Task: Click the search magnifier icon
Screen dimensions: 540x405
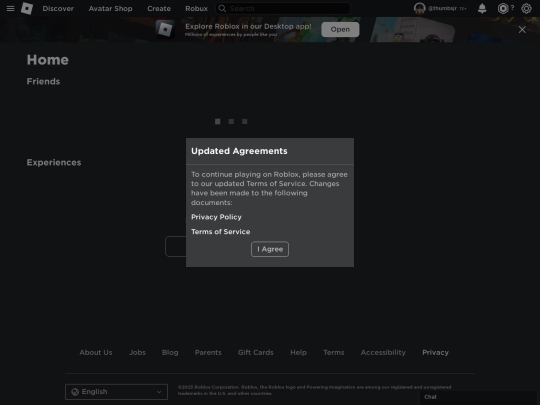Action: tap(222, 8)
